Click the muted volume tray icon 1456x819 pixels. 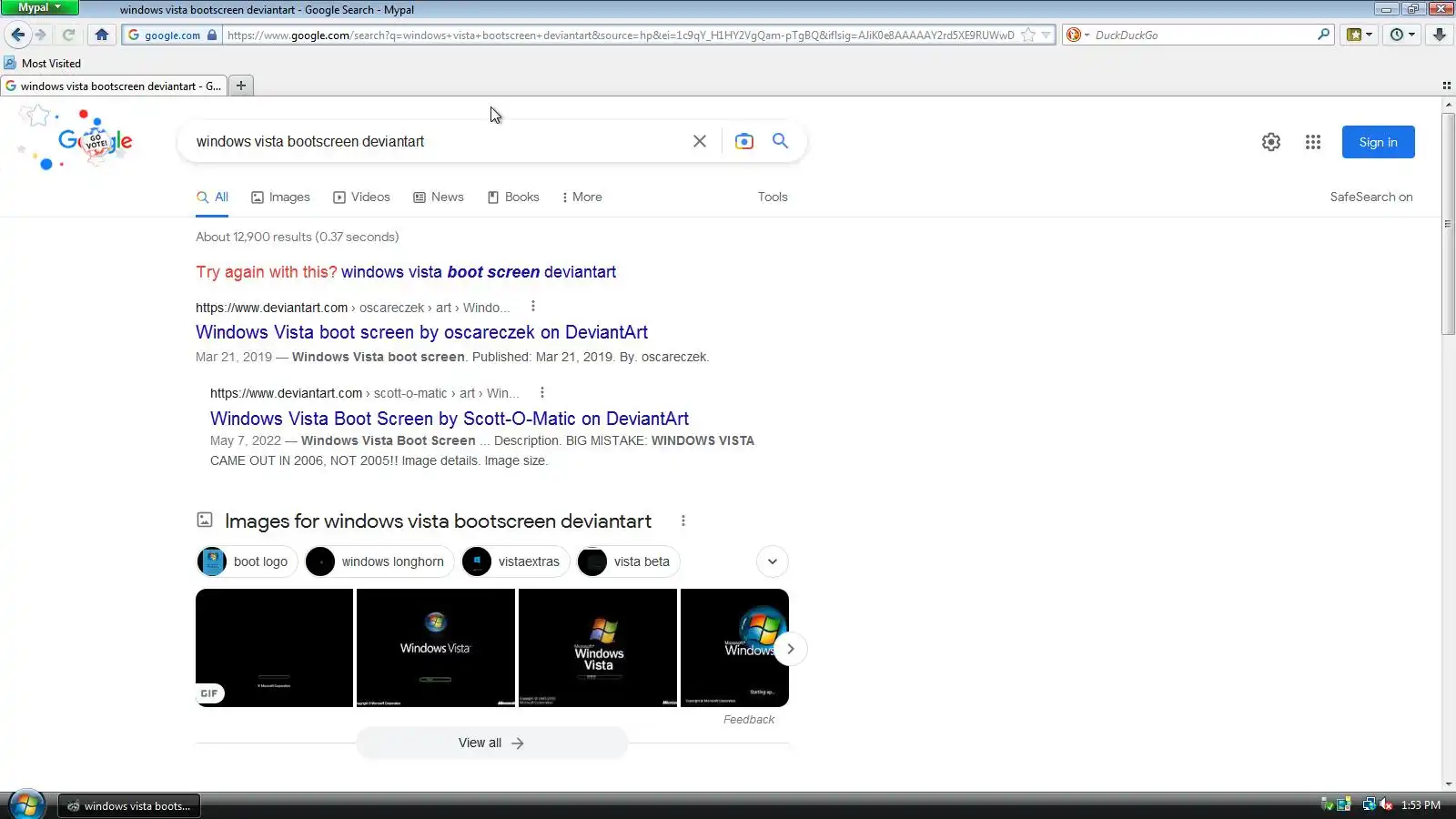[1386, 804]
